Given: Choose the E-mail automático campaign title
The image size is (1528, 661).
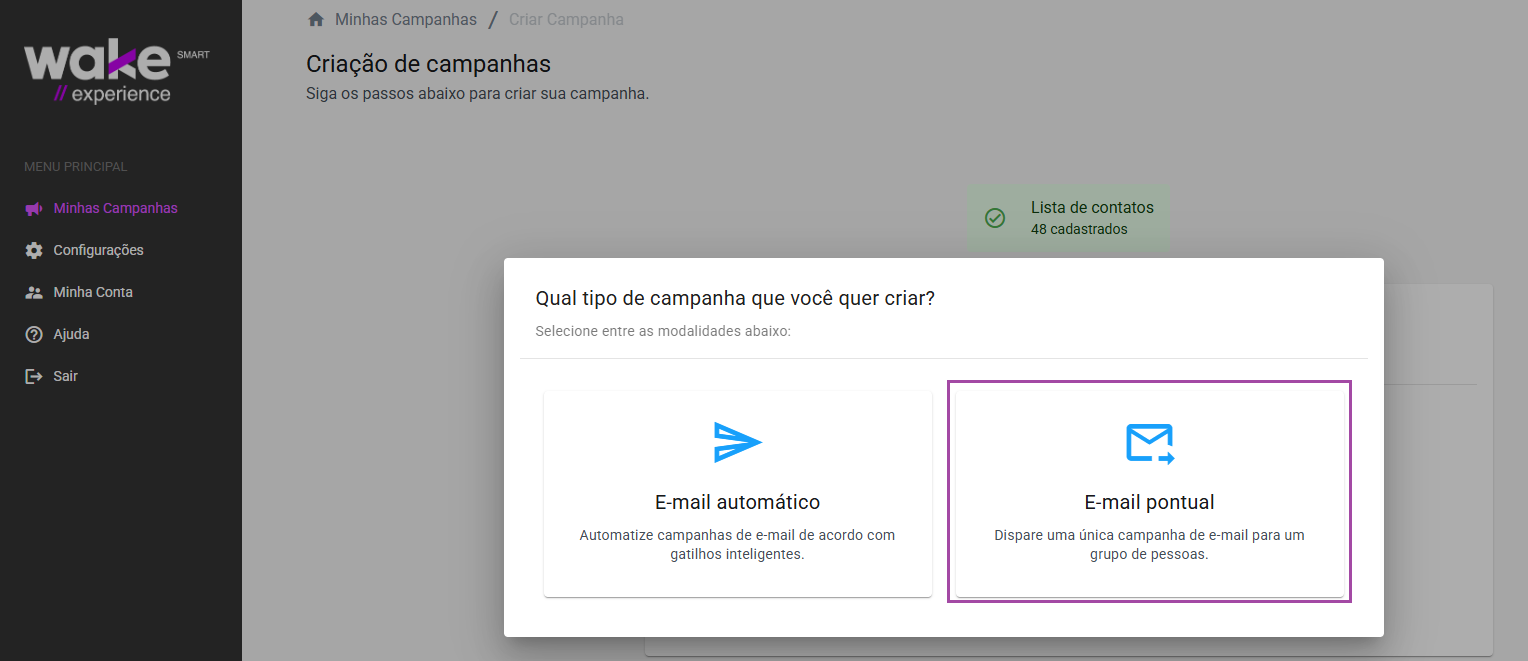Looking at the screenshot, I should (738, 502).
